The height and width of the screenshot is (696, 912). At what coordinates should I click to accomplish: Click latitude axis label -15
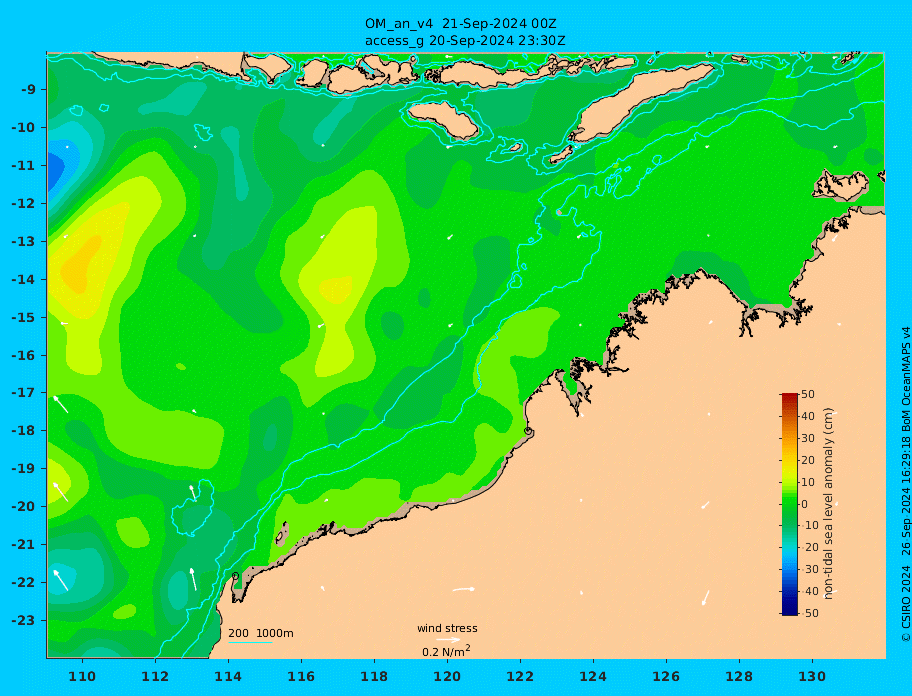click(x=23, y=317)
